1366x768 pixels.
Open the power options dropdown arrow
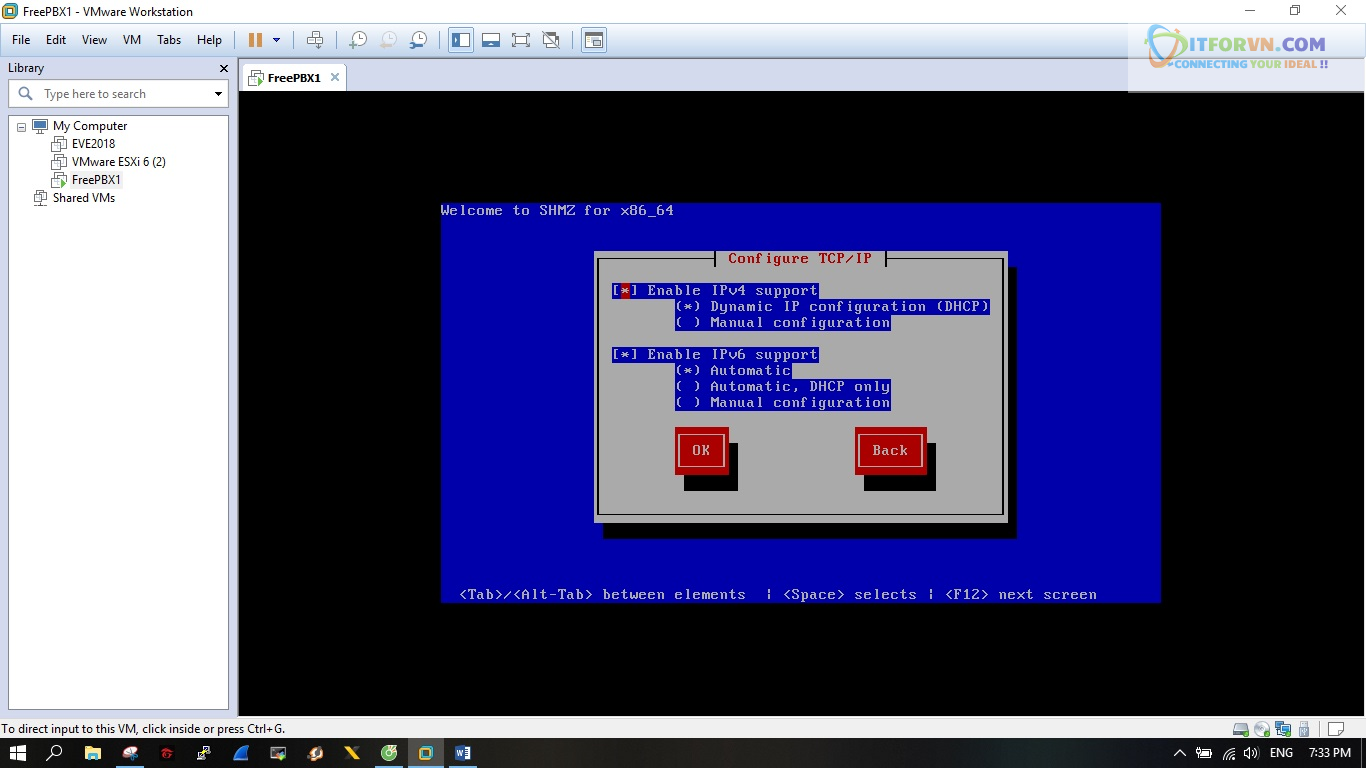[x=277, y=40]
